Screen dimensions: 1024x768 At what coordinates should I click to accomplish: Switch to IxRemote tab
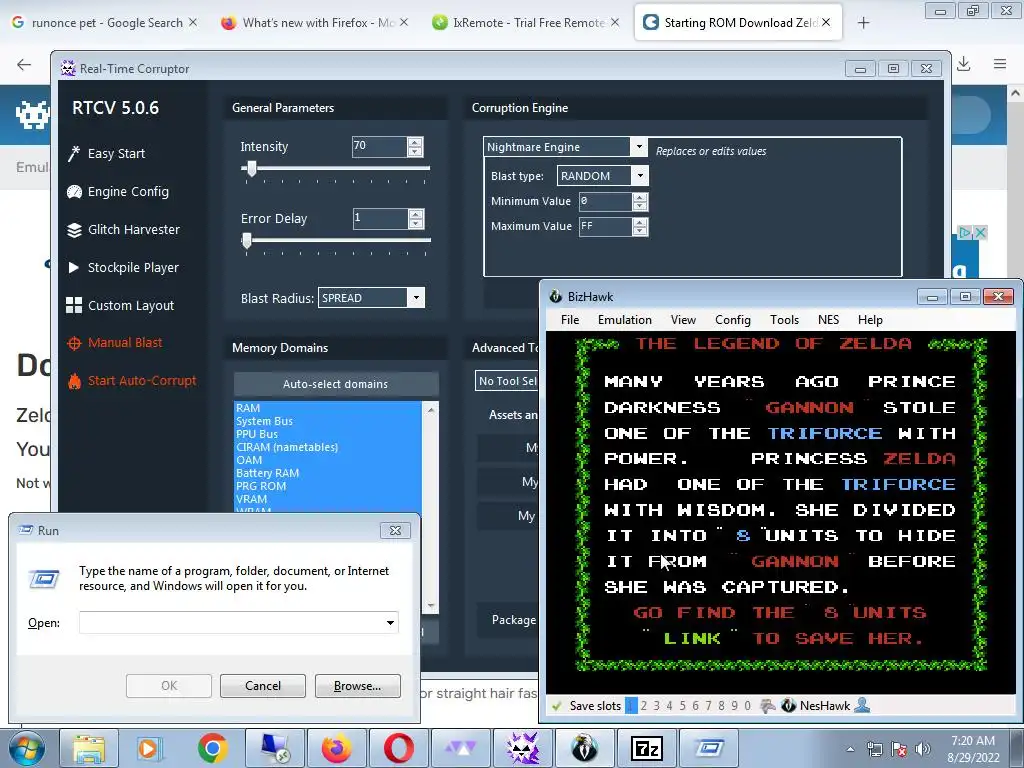tap(524, 23)
